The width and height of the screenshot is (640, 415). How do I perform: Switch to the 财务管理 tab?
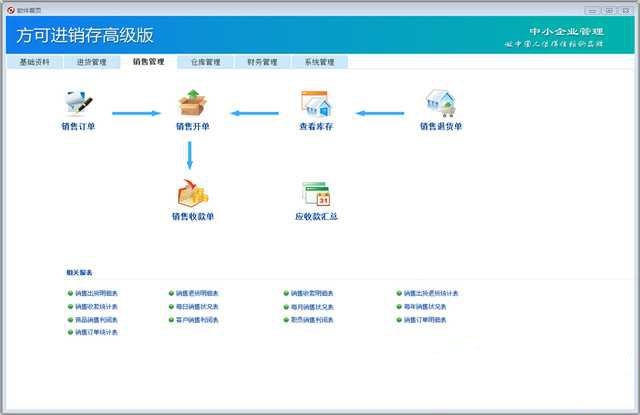click(x=262, y=62)
